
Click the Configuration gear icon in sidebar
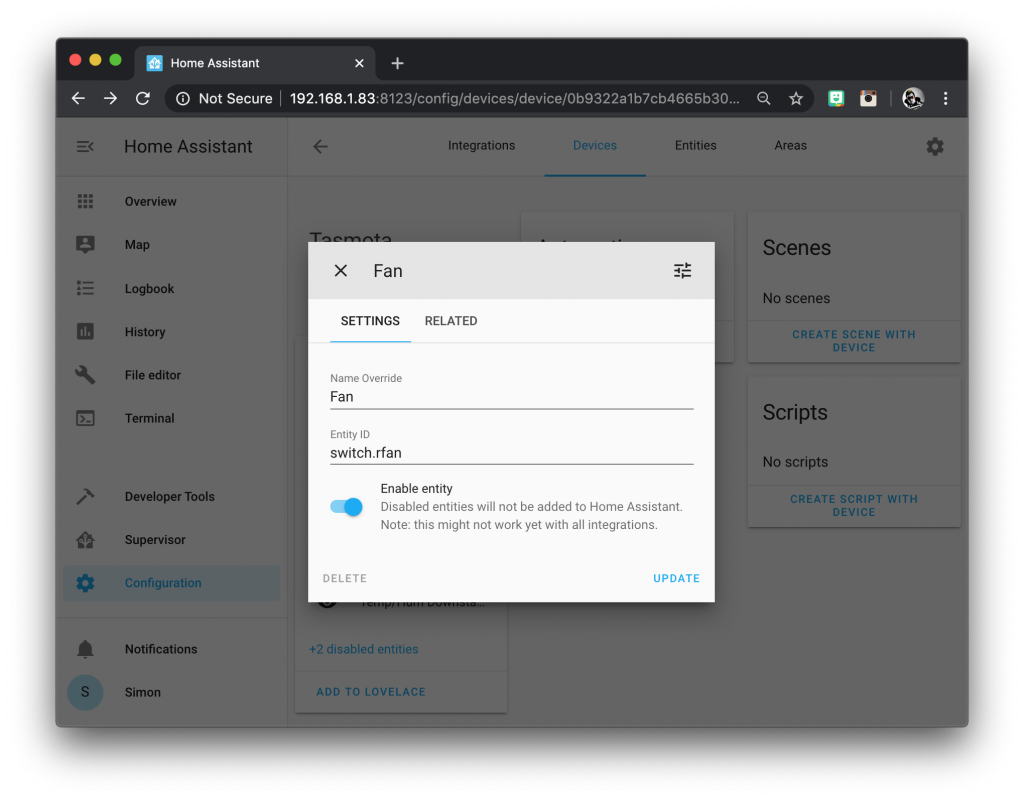pos(85,583)
